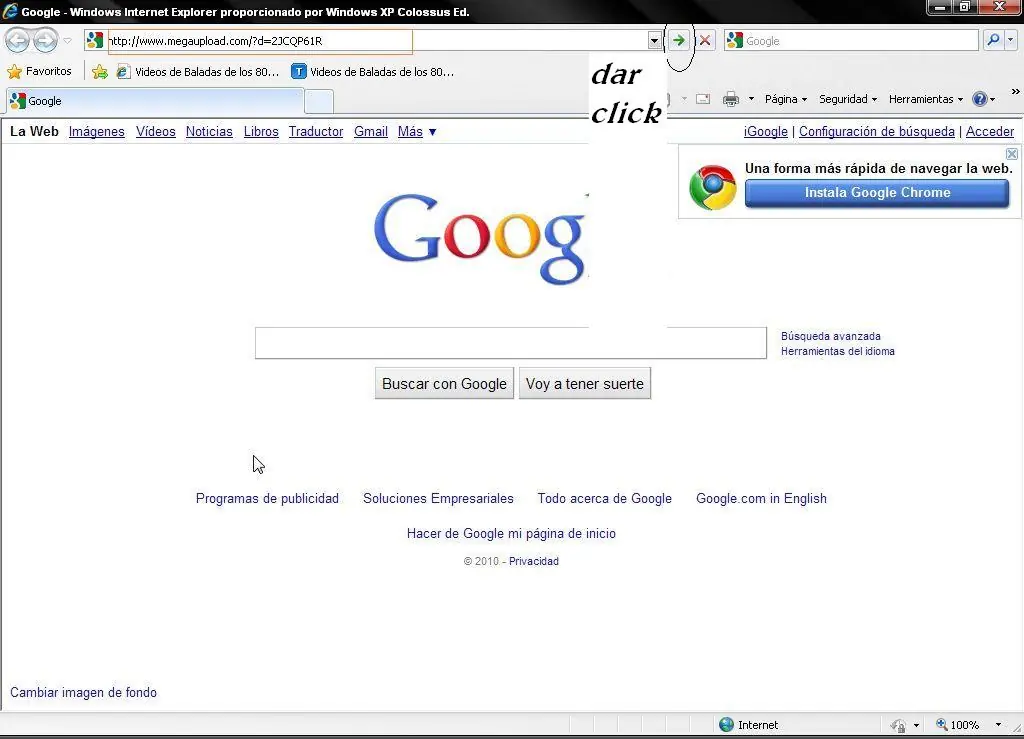1024x739 pixels.
Task: Click the read mail envelope icon
Action: (x=703, y=99)
